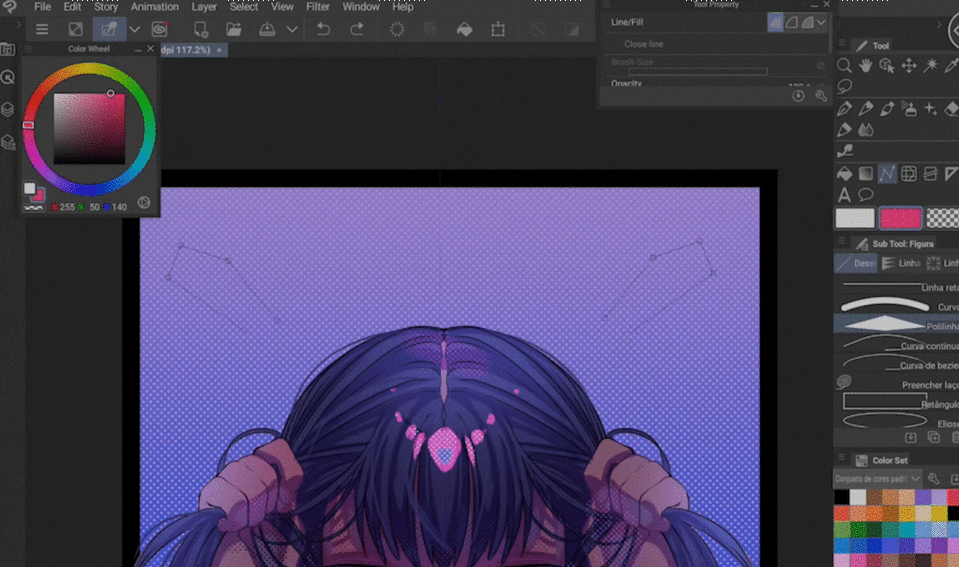Open the Layer menu
Image resolution: width=960 pixels, height=567 pixels.
pyautogui.click(x=204, y=7)
